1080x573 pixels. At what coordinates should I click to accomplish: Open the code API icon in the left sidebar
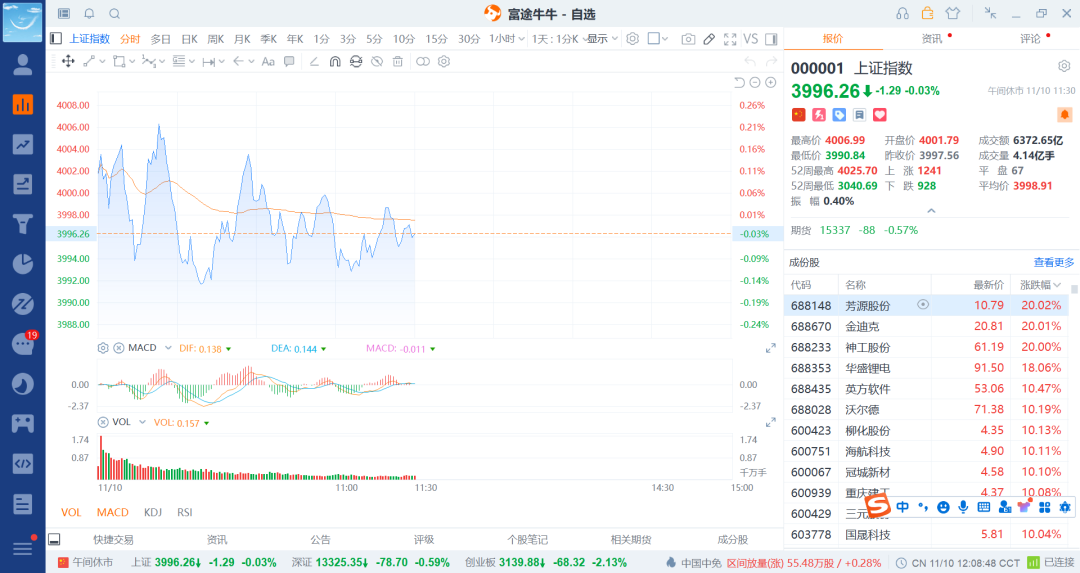point(23,463)
